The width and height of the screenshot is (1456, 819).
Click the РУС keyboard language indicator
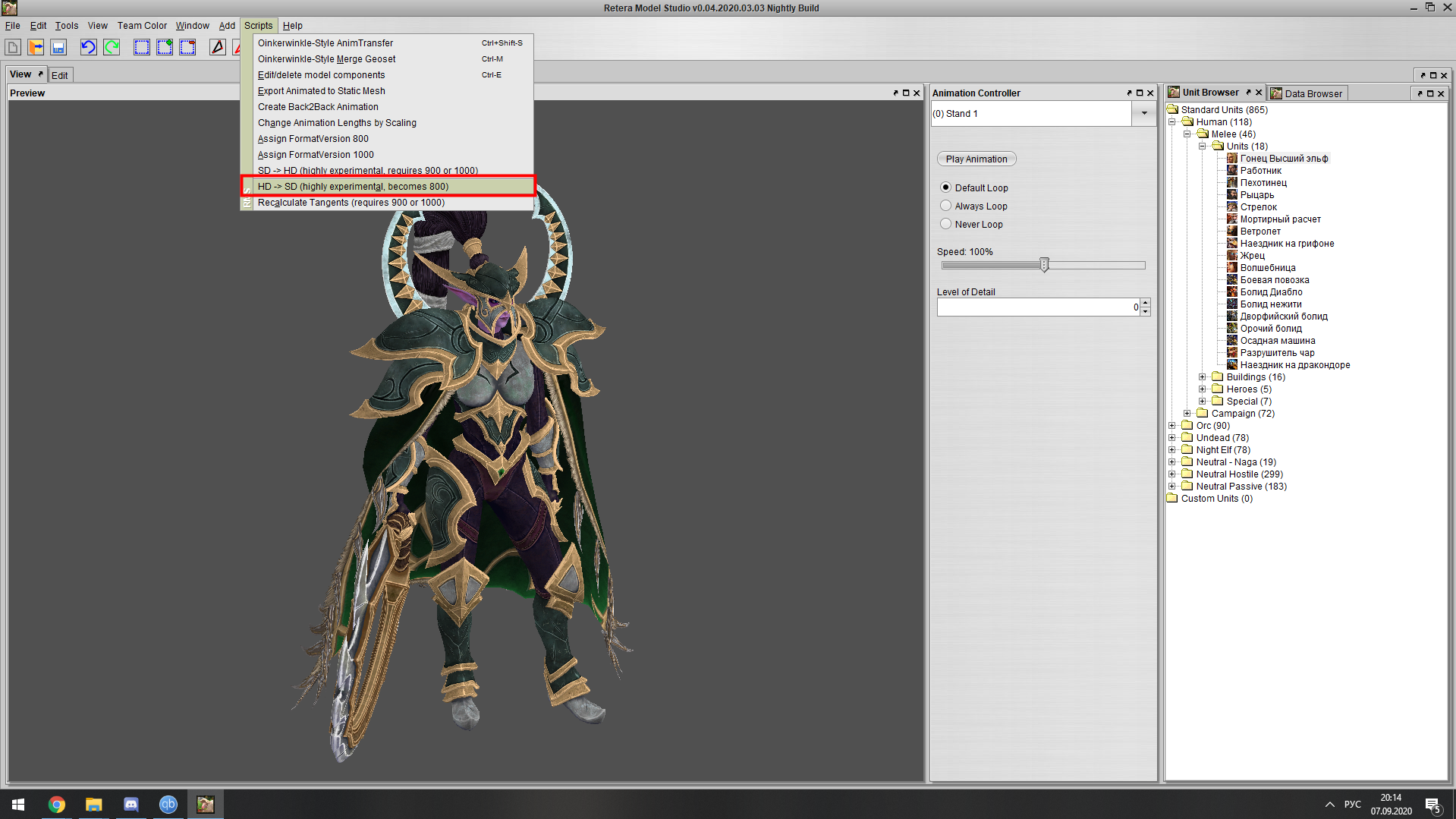click(x=1352, y=805)
